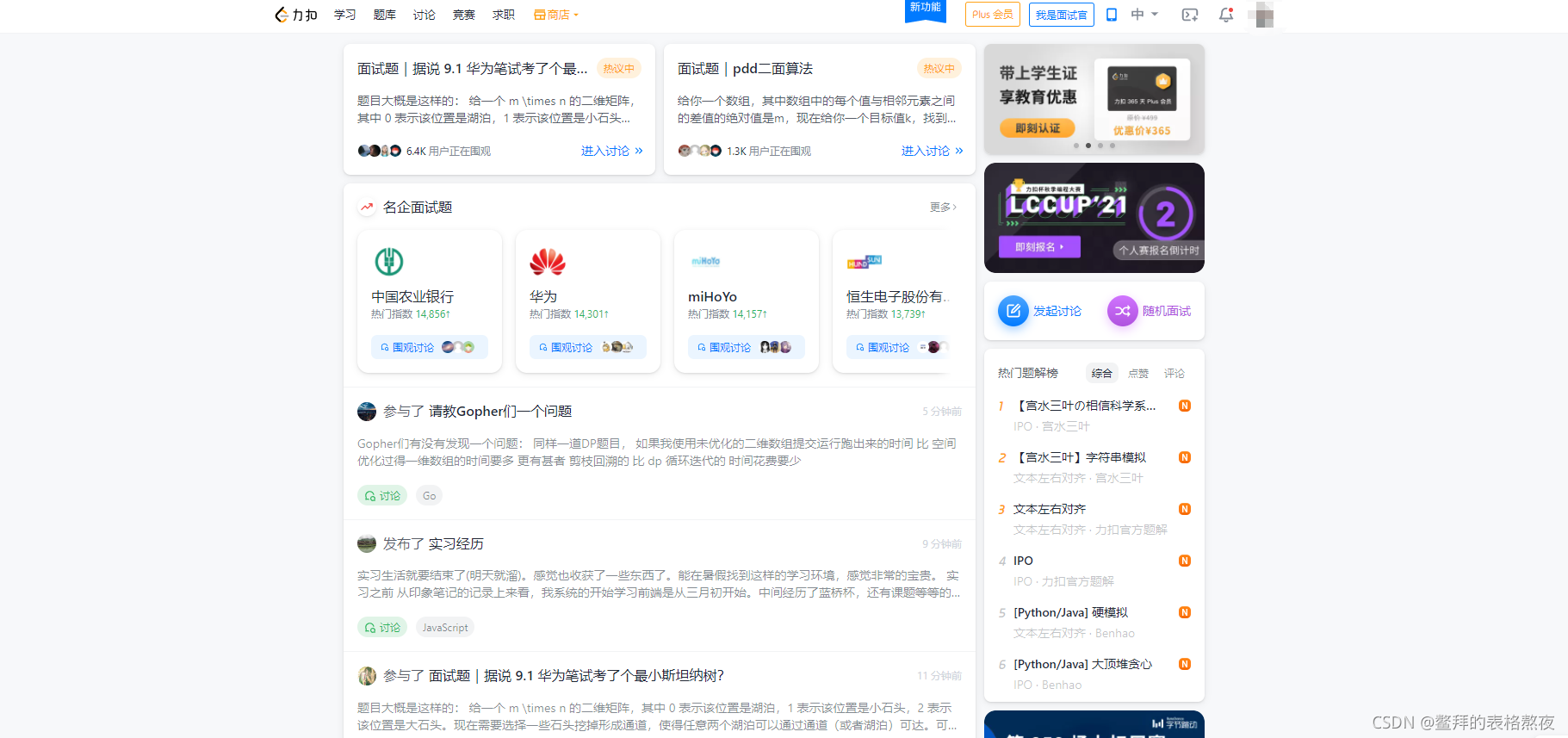Click the miHoYo logo icon

pos(706,261)
